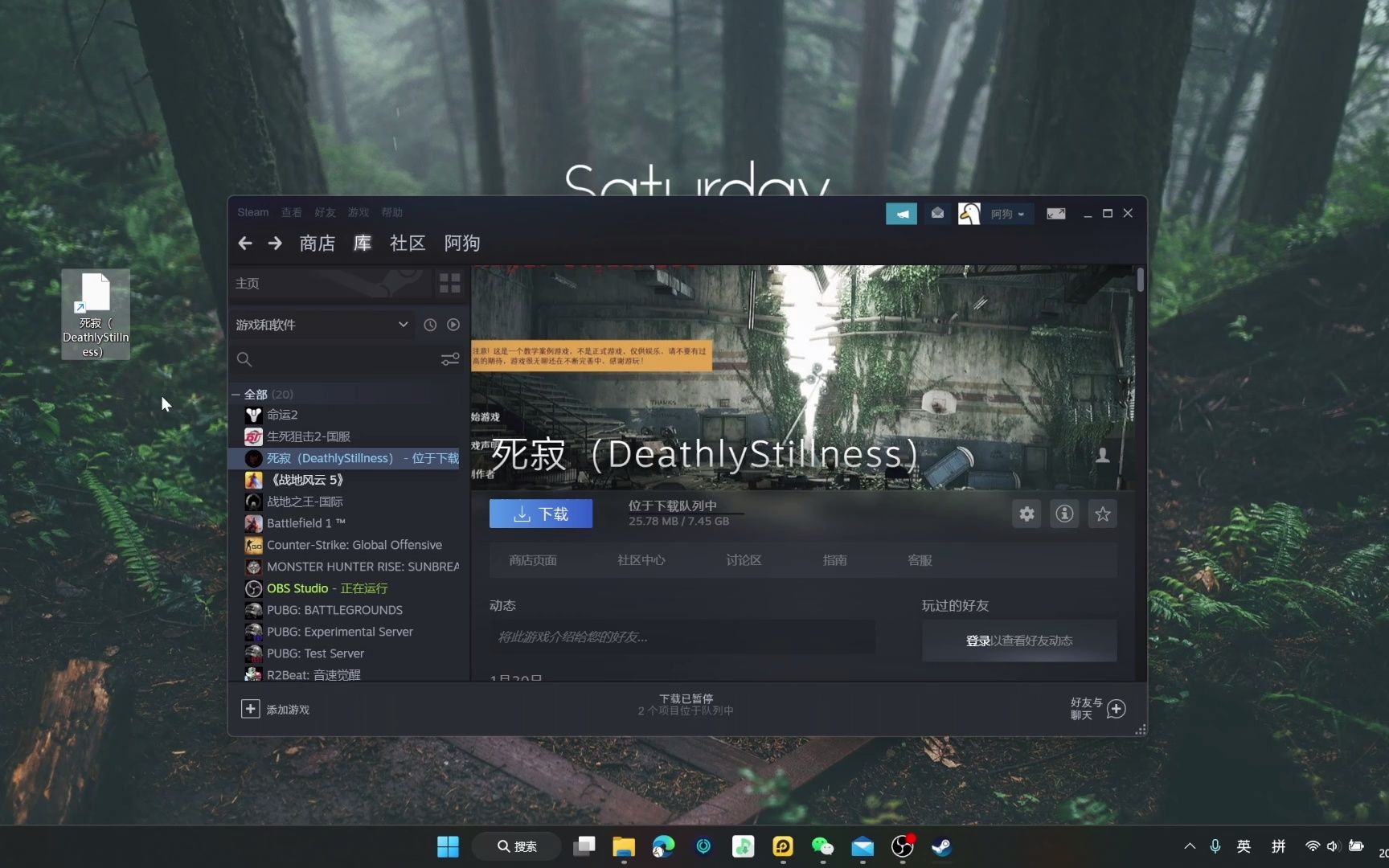The image size is (1389, 868).
Task: Switch library to grid view icon
Action: (x=449, y=283)
